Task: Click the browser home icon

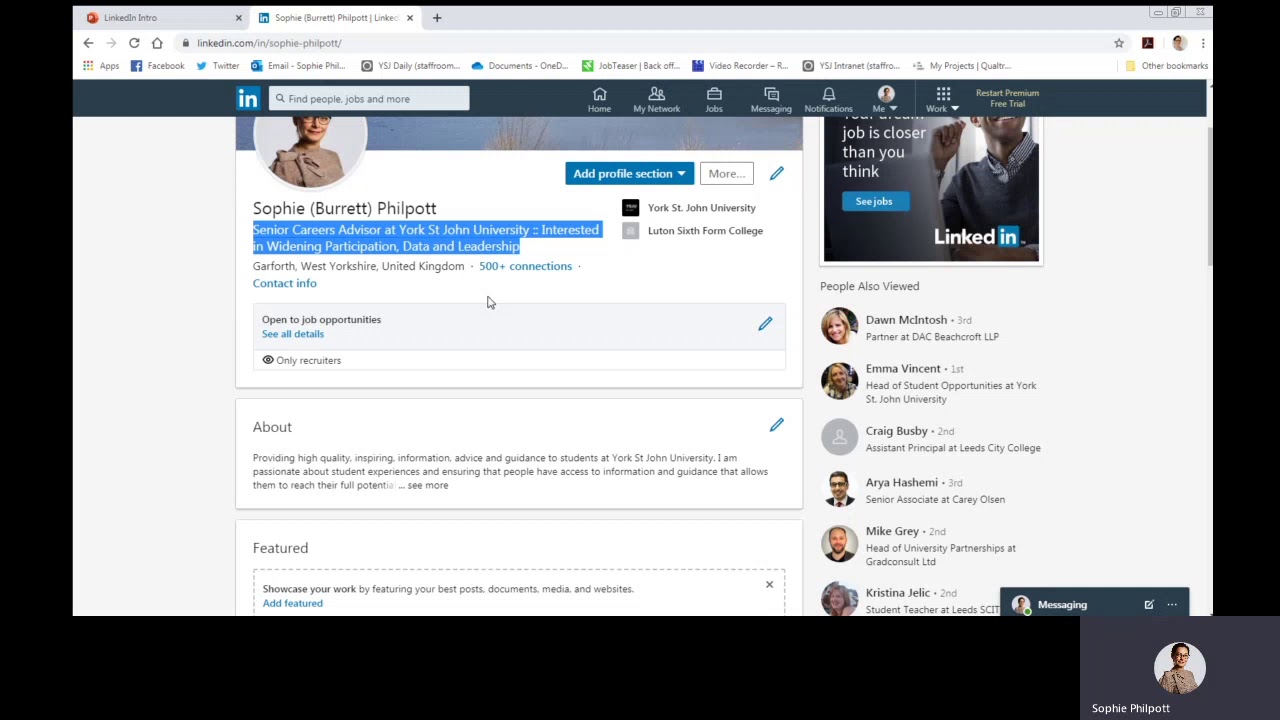Action: [157, 43]
